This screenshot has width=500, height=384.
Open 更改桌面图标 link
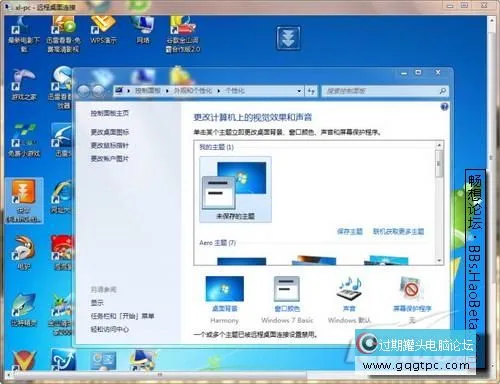tap(109, 132)
